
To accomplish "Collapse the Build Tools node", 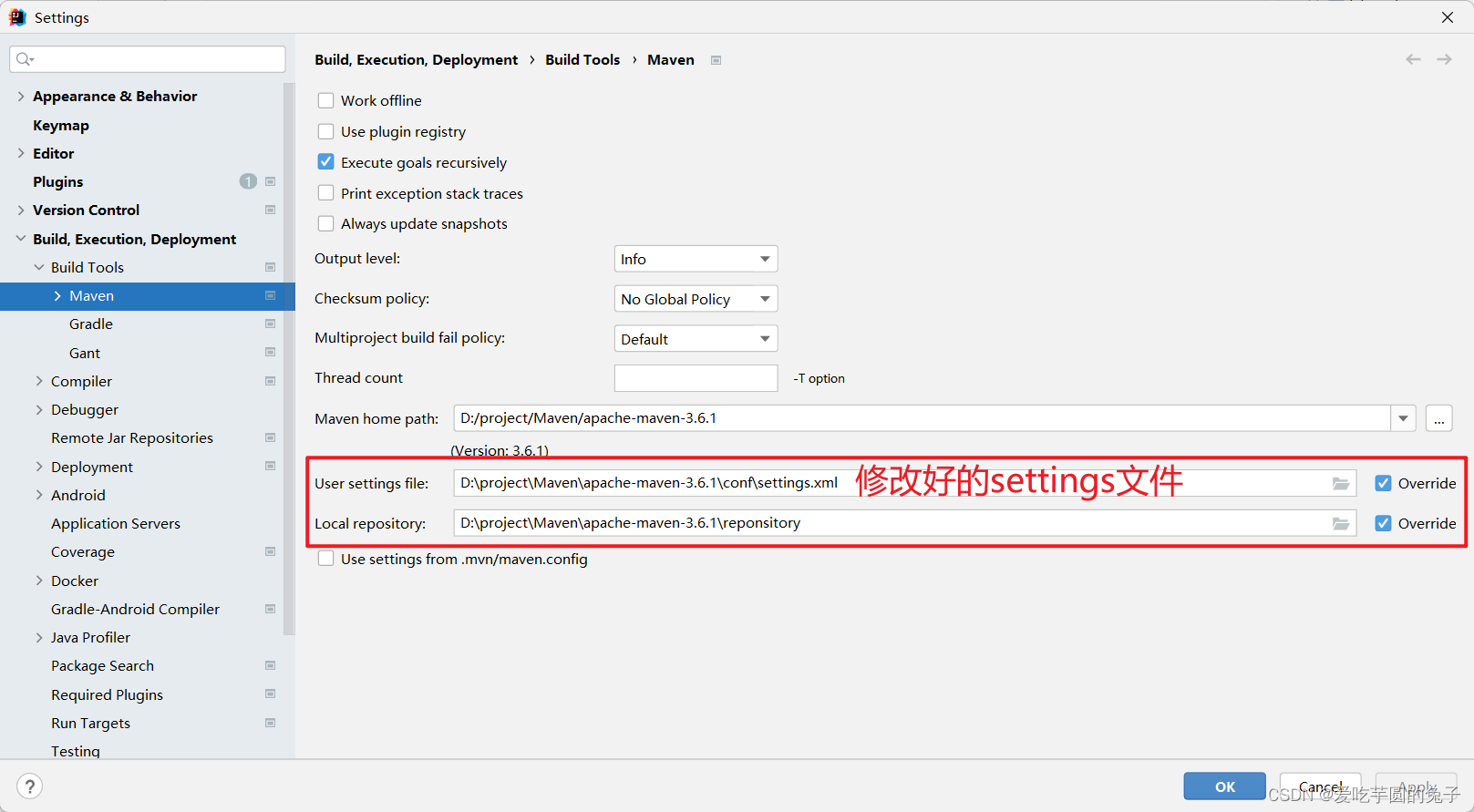I will (x=39, y=267).
